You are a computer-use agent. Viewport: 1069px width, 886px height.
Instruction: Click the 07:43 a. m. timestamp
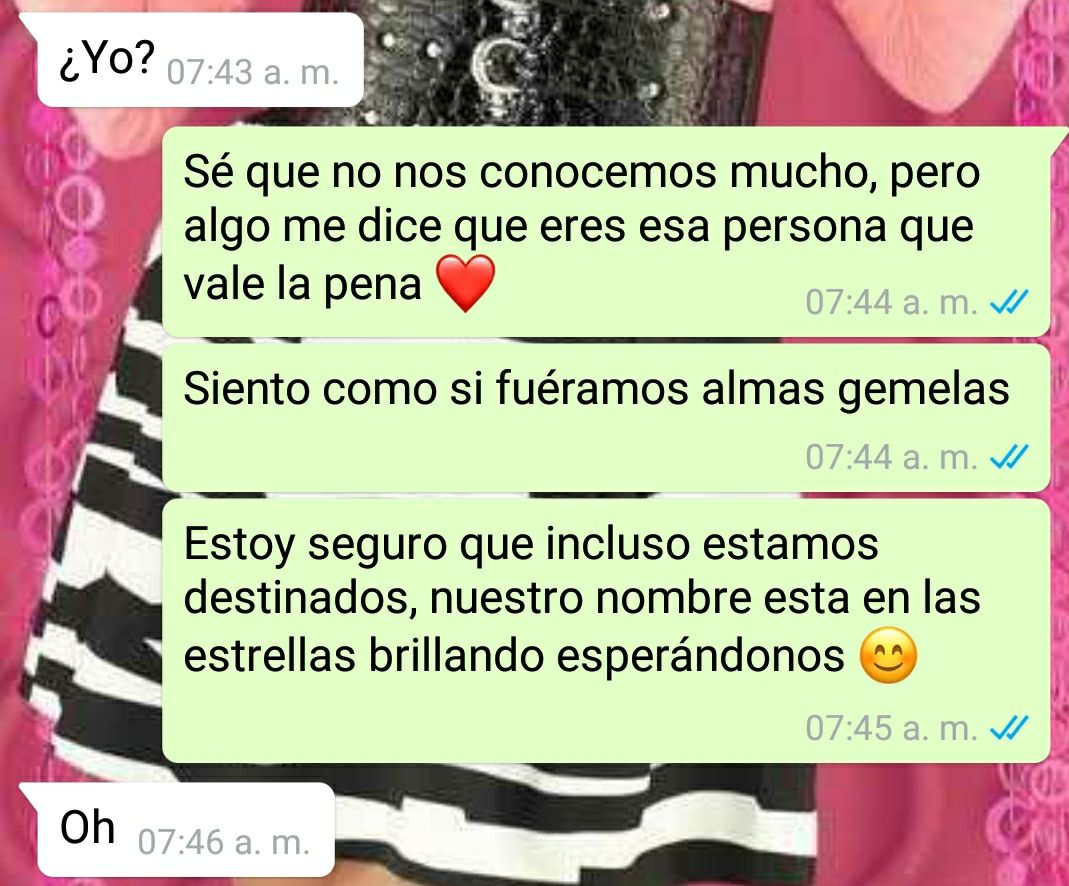(x=252, y=72)
